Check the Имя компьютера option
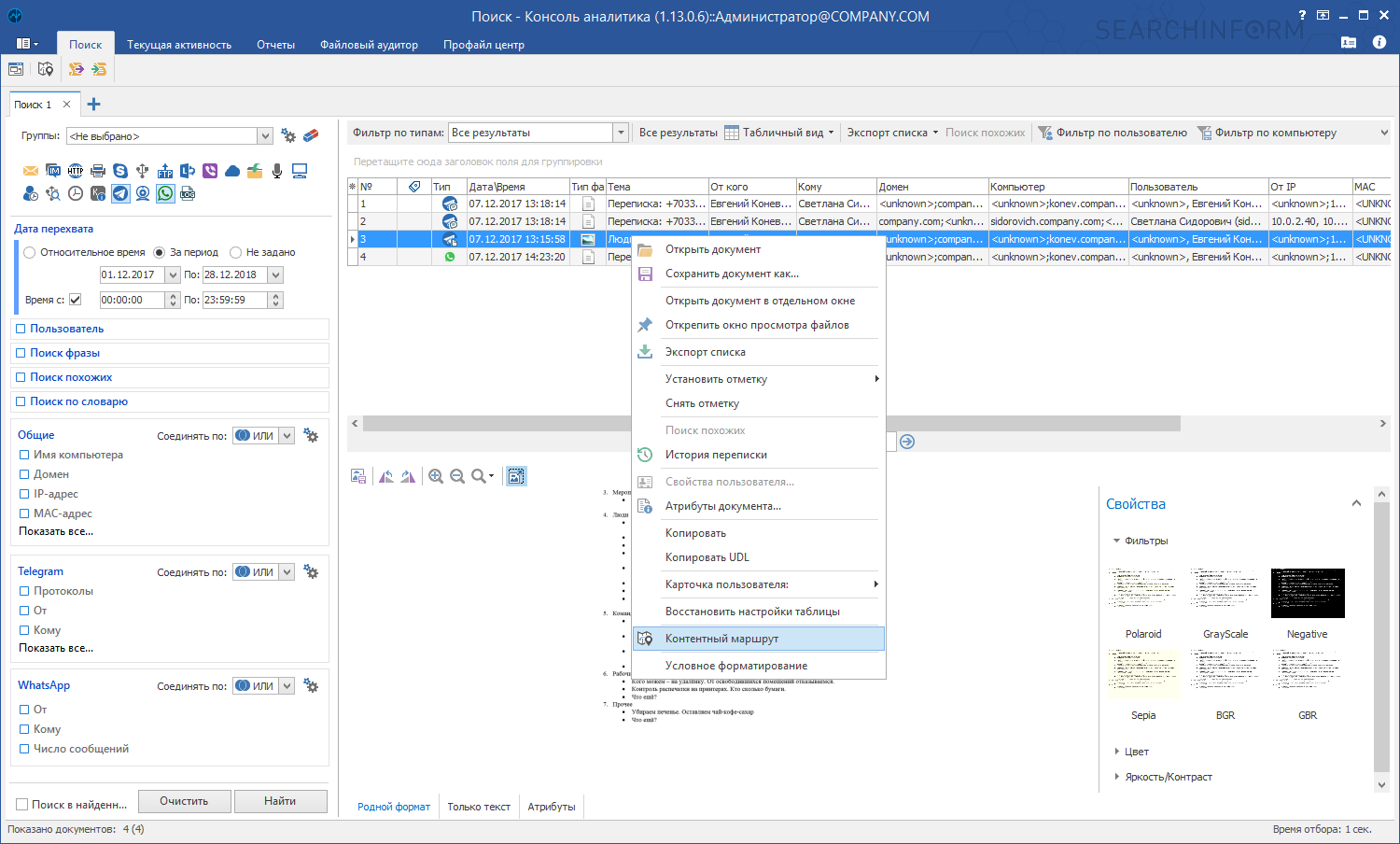1400x844 pixels. click(x=24, y=455)
